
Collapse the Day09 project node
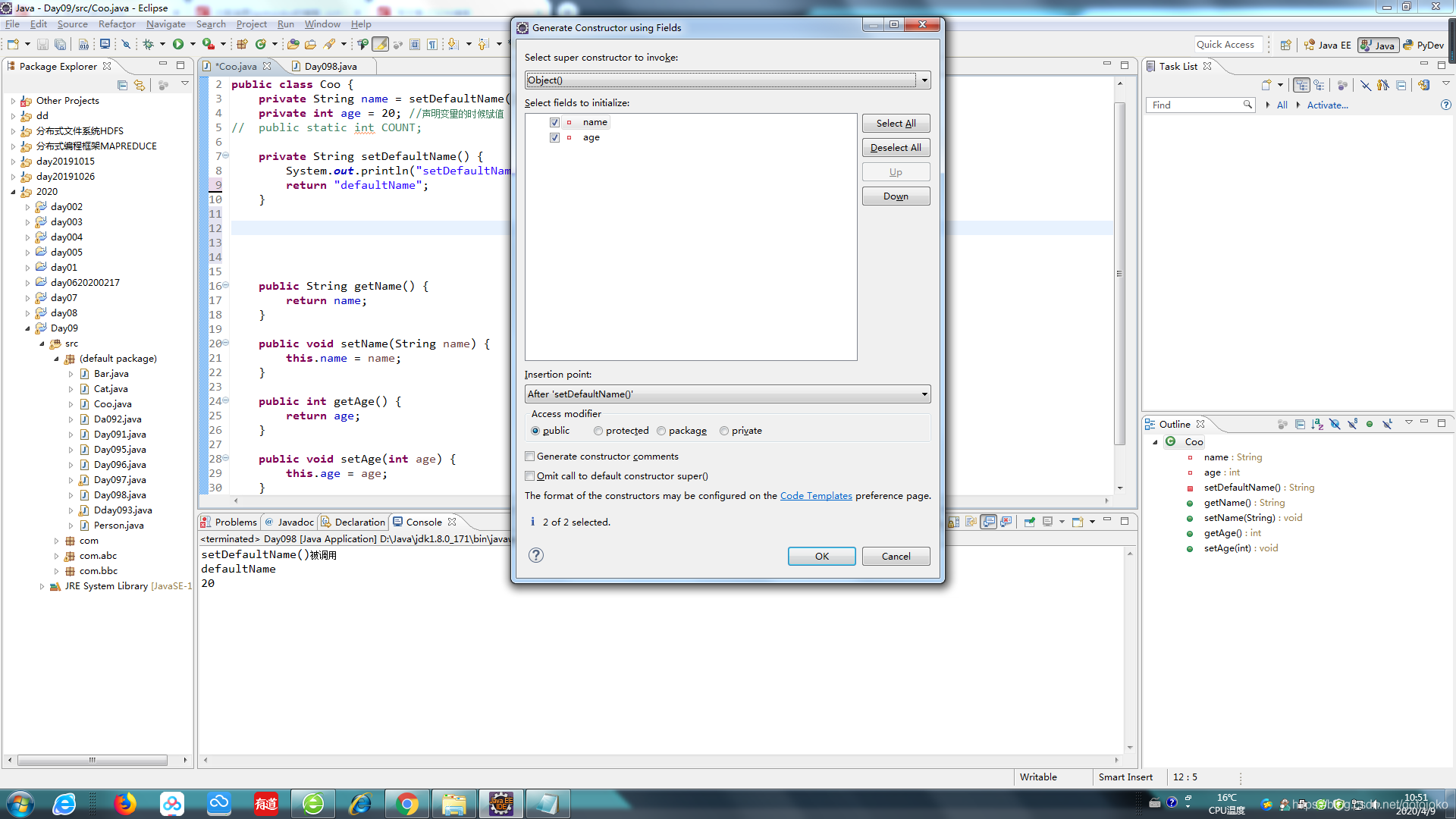click(28, 328)
